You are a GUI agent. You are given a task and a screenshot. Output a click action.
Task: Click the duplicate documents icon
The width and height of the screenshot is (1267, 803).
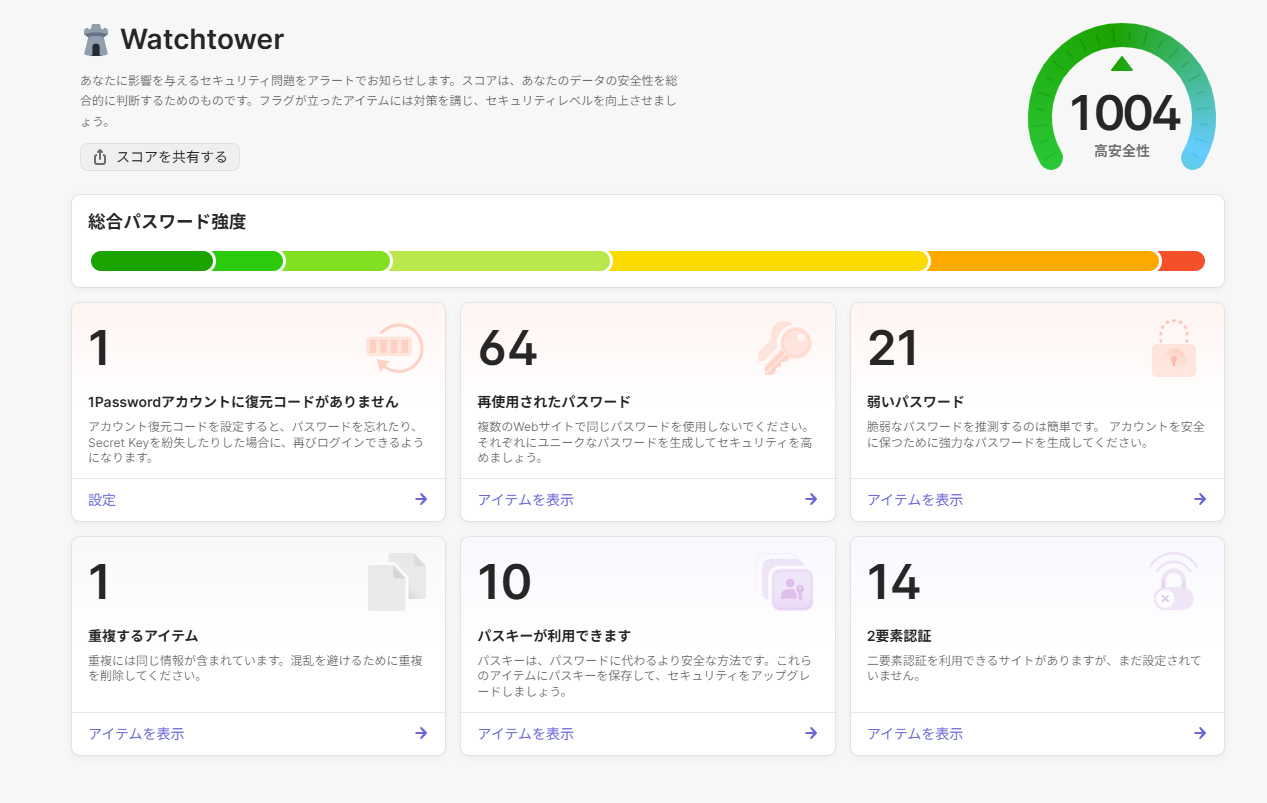[396, 582]
